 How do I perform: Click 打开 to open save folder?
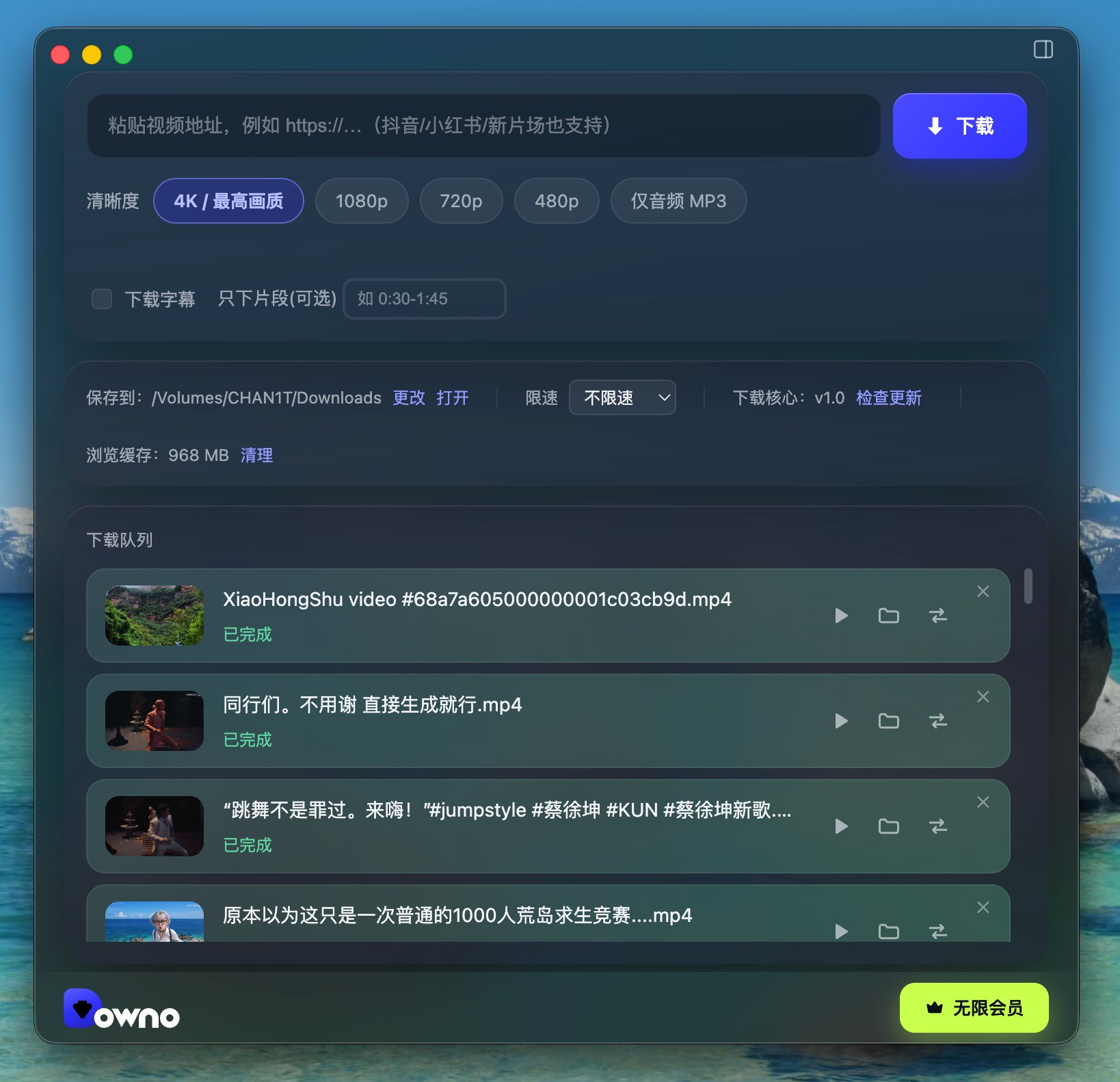(x=453, y=397)
